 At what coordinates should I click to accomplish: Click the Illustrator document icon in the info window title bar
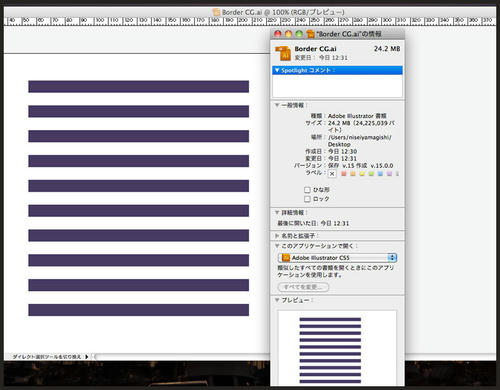click(x=310, y=34)
